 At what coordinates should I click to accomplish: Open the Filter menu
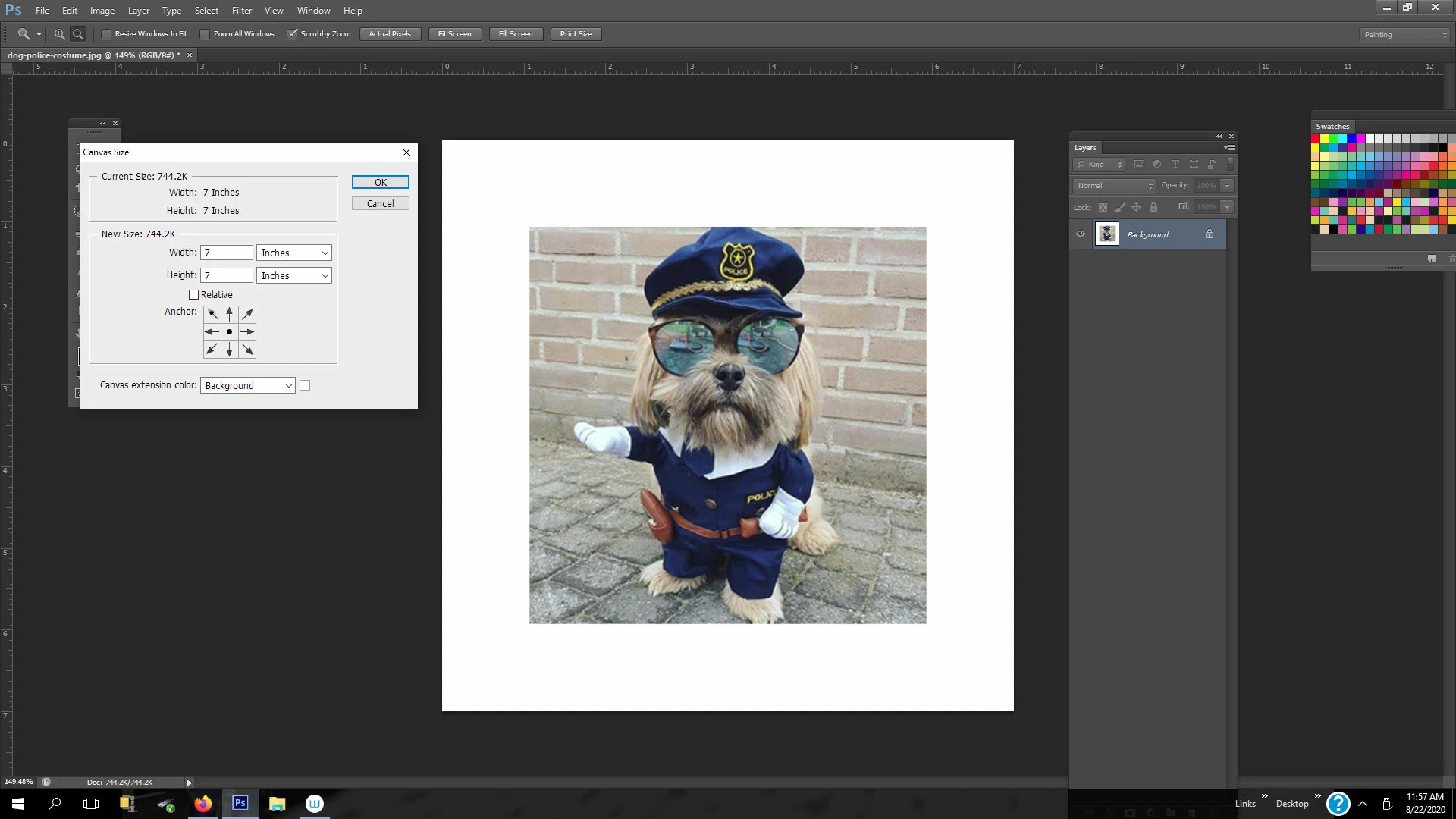point(241,11)
